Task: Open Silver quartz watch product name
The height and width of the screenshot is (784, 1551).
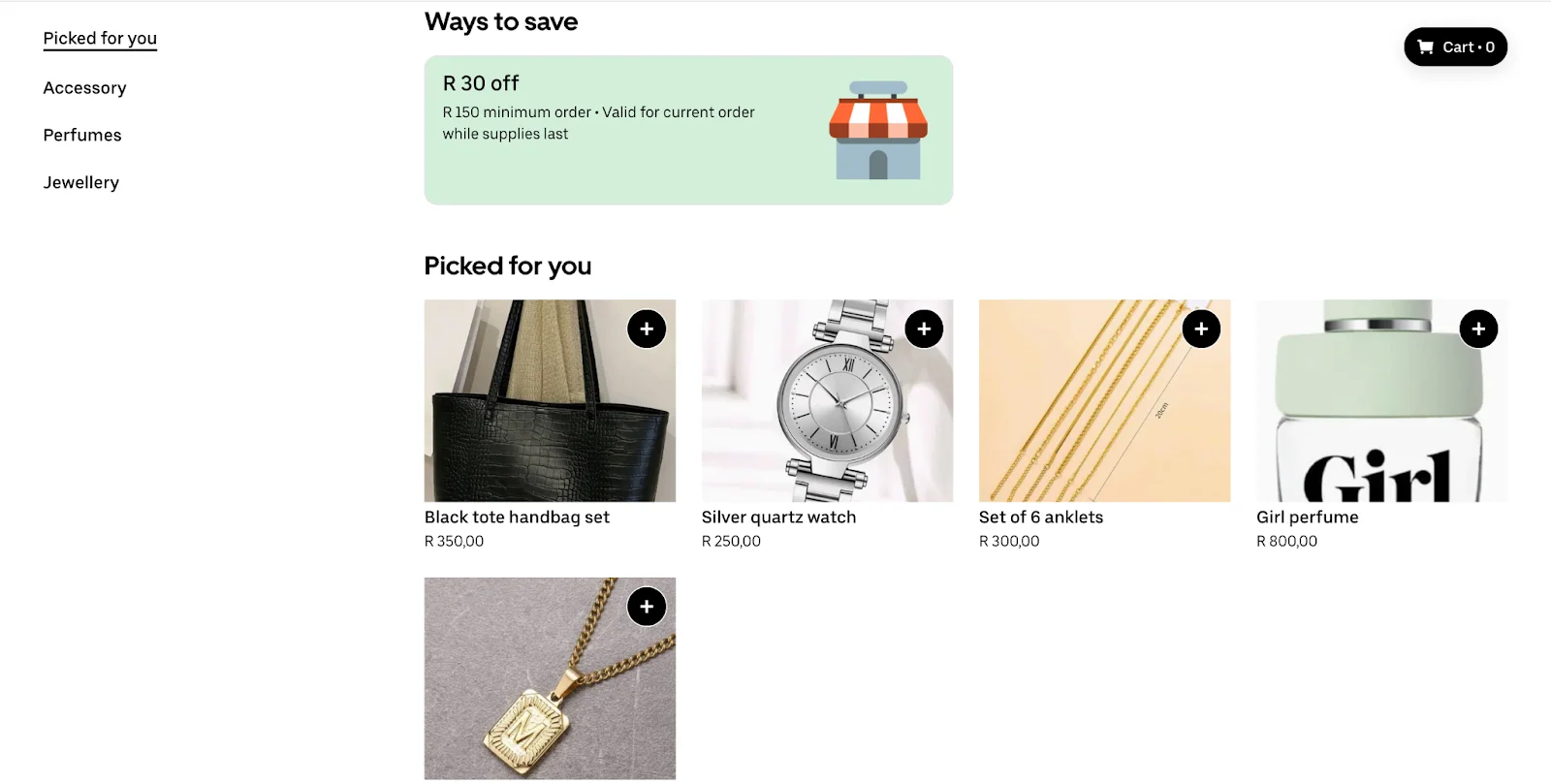Action: pyautogui.click(x=778, y=517)
